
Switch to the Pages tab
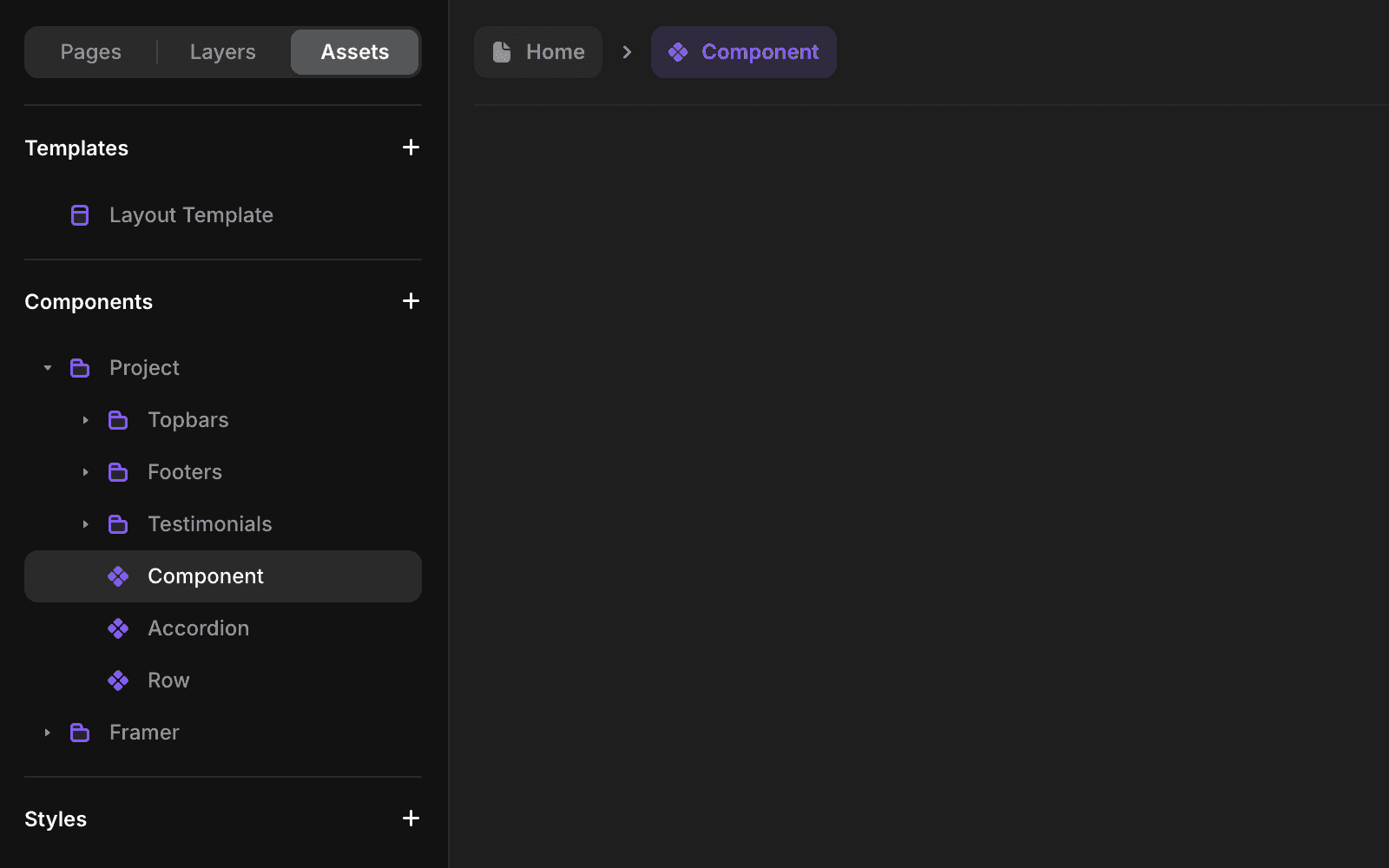tap(90, 51)
